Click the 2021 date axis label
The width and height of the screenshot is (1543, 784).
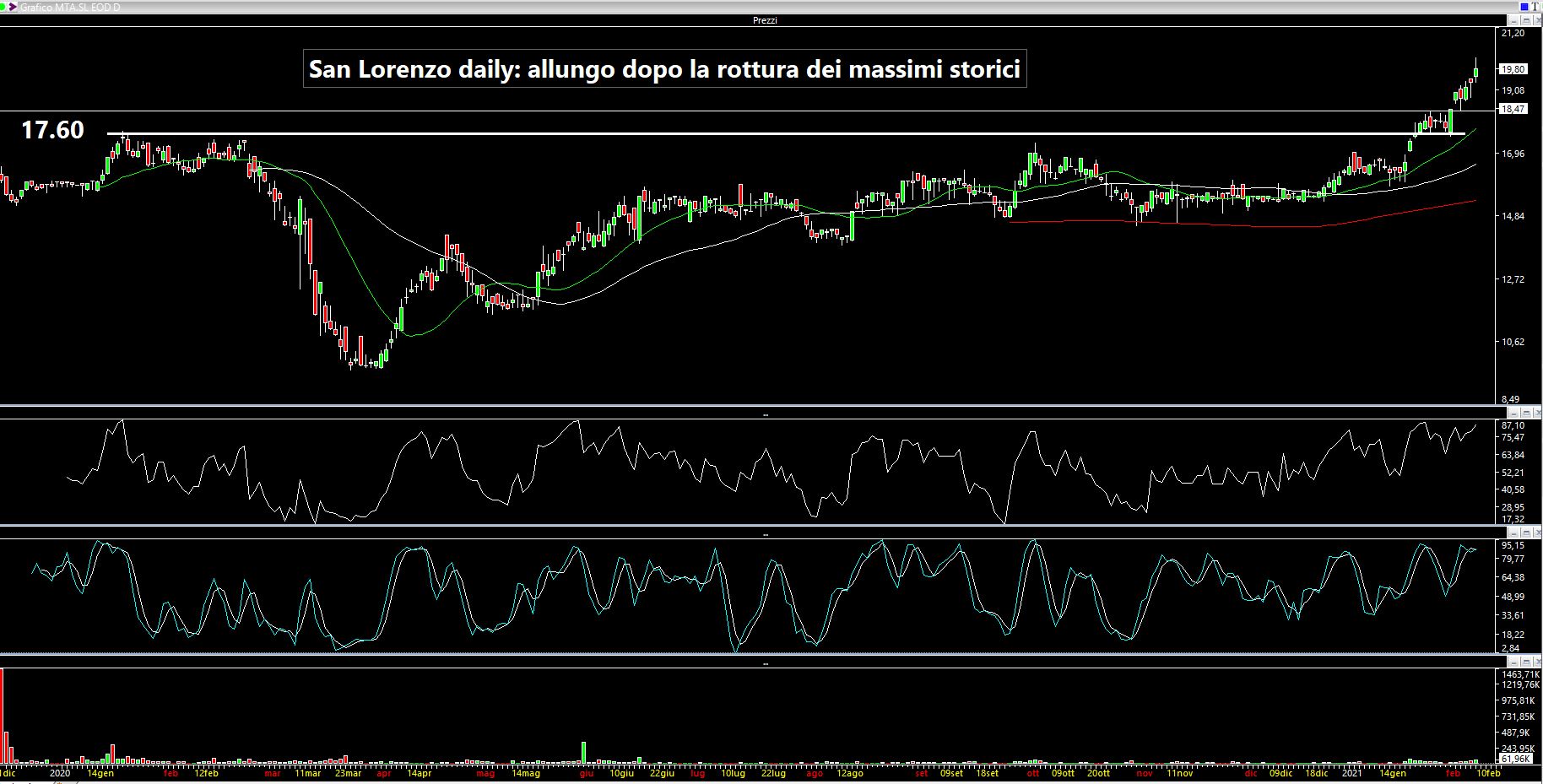click(1351, 772)
